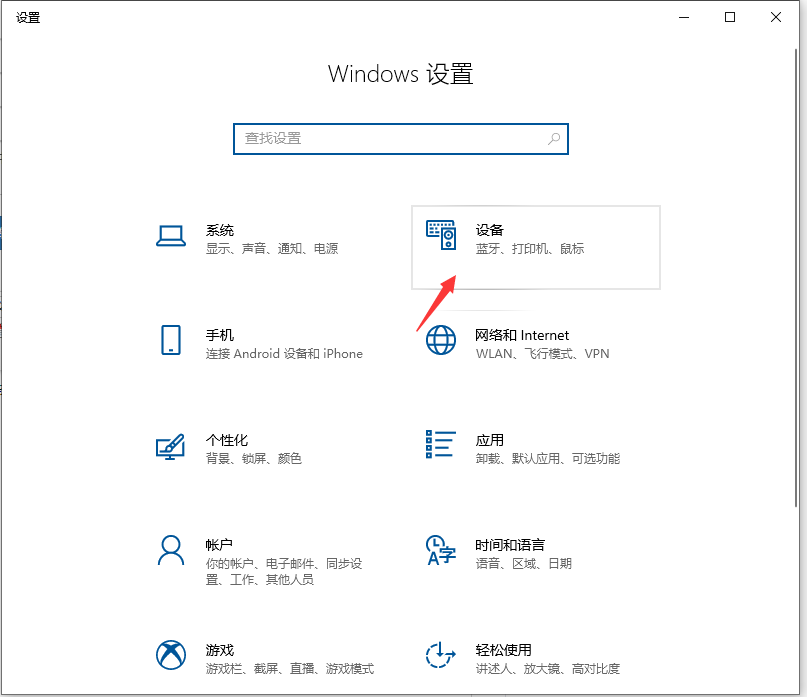Screen dimensions: 807x697
Task: Click the globe icon for 网络和 Internet
Action: (x=441, y=340)
